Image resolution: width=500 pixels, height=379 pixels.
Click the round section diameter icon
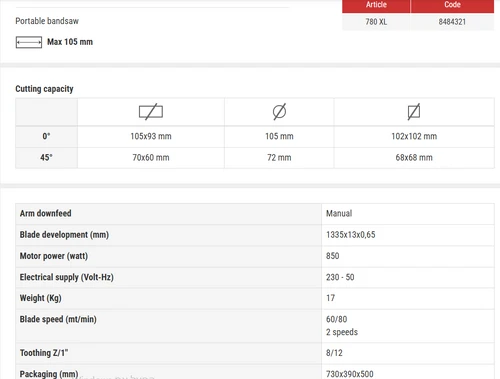[x=279, y=111]
